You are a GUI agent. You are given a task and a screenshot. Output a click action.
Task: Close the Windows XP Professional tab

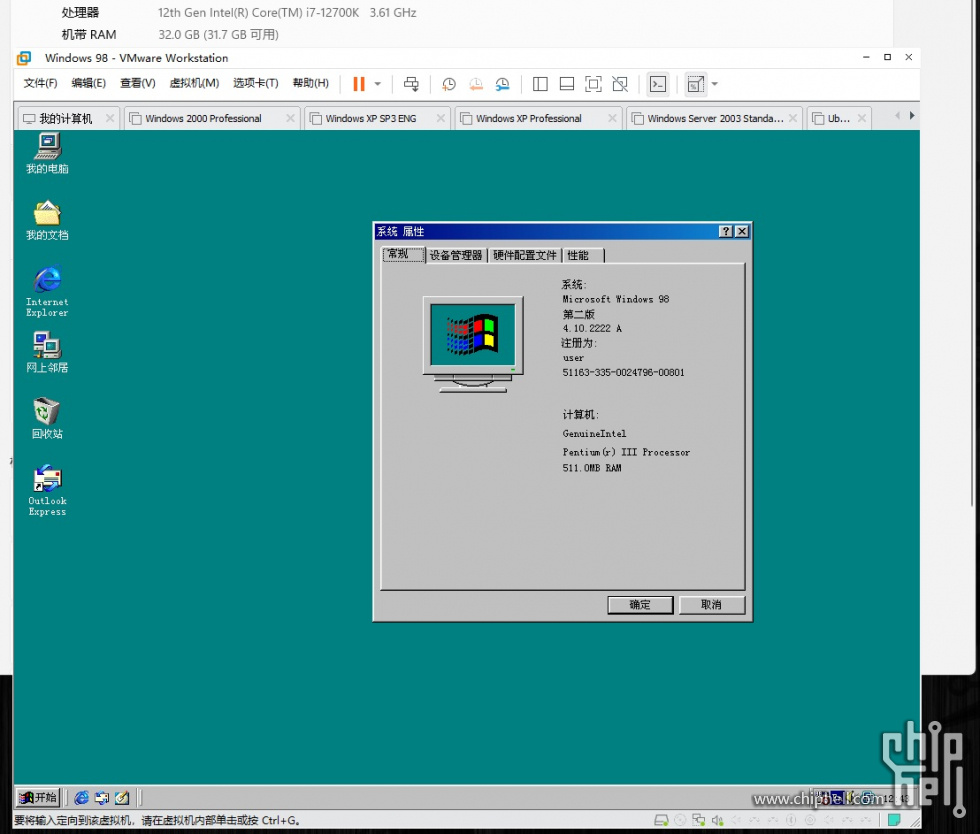(x=612, y=118)
